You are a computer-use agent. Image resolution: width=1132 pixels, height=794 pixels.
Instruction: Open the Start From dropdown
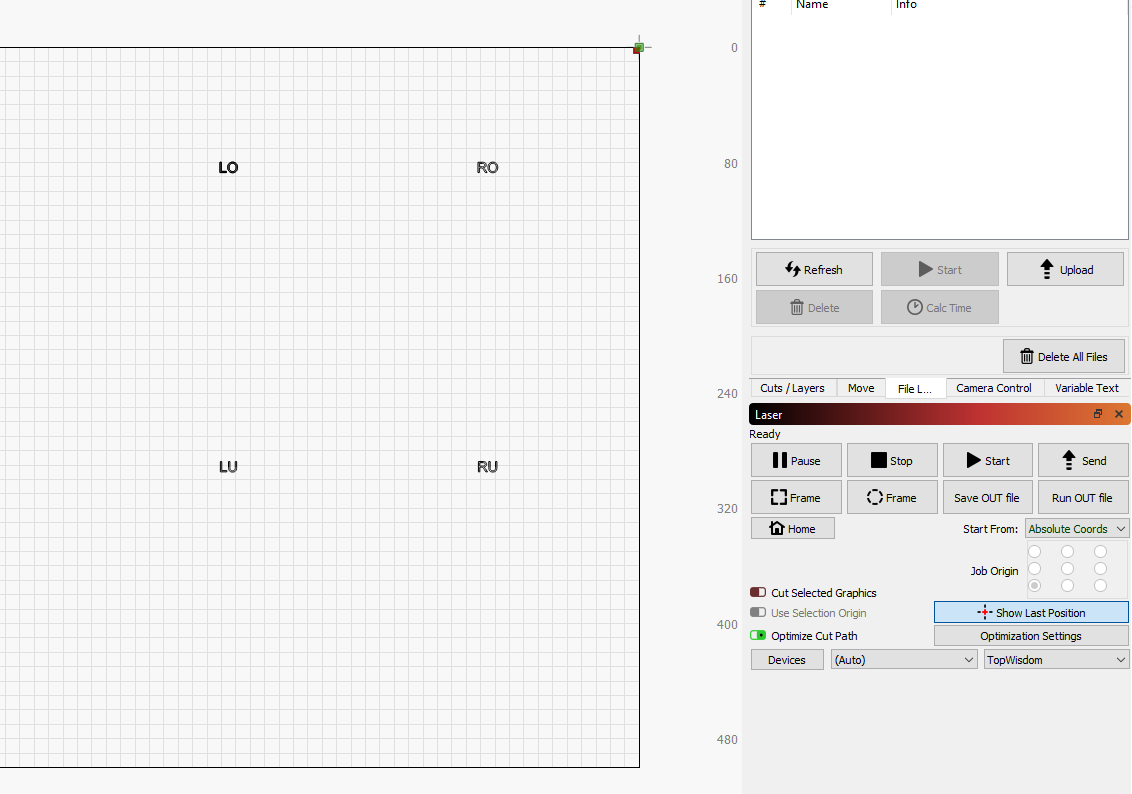point(1076,529)
